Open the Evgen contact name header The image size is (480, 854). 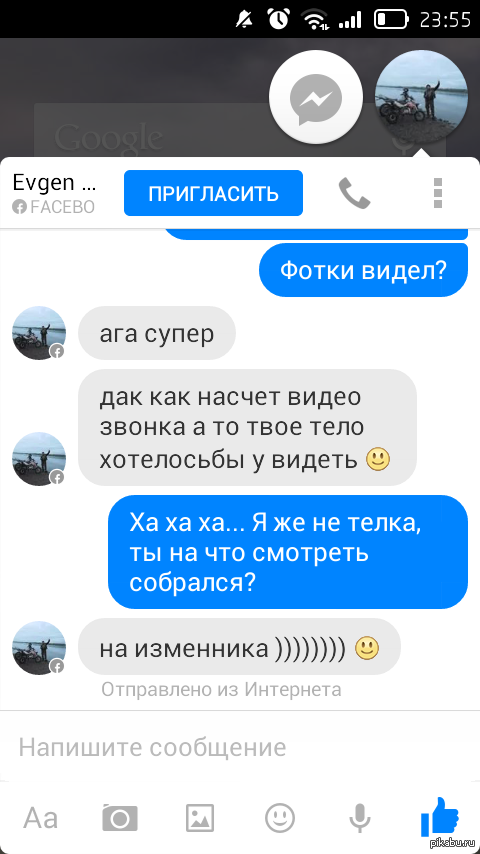54,193
